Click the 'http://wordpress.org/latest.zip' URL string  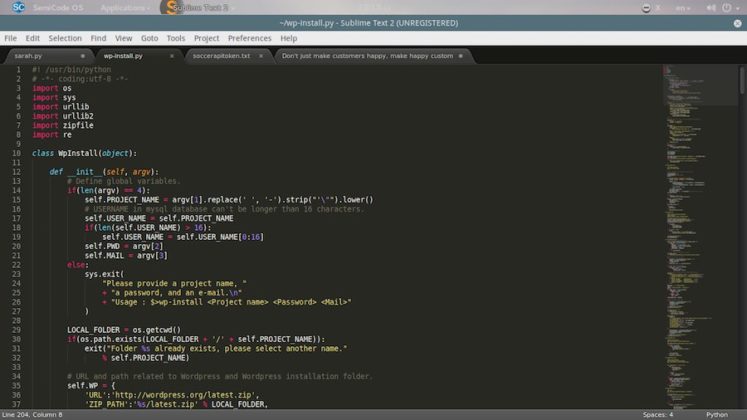(185, 395)
